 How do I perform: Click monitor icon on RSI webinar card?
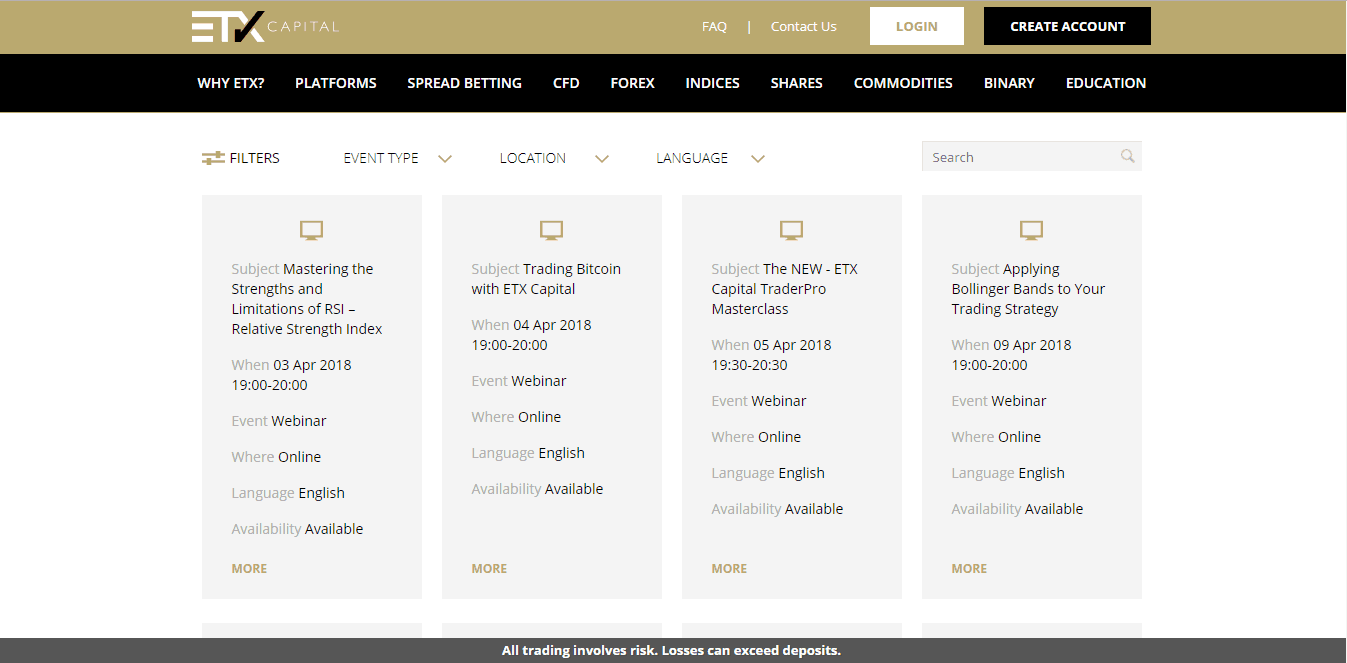point(312,231)
